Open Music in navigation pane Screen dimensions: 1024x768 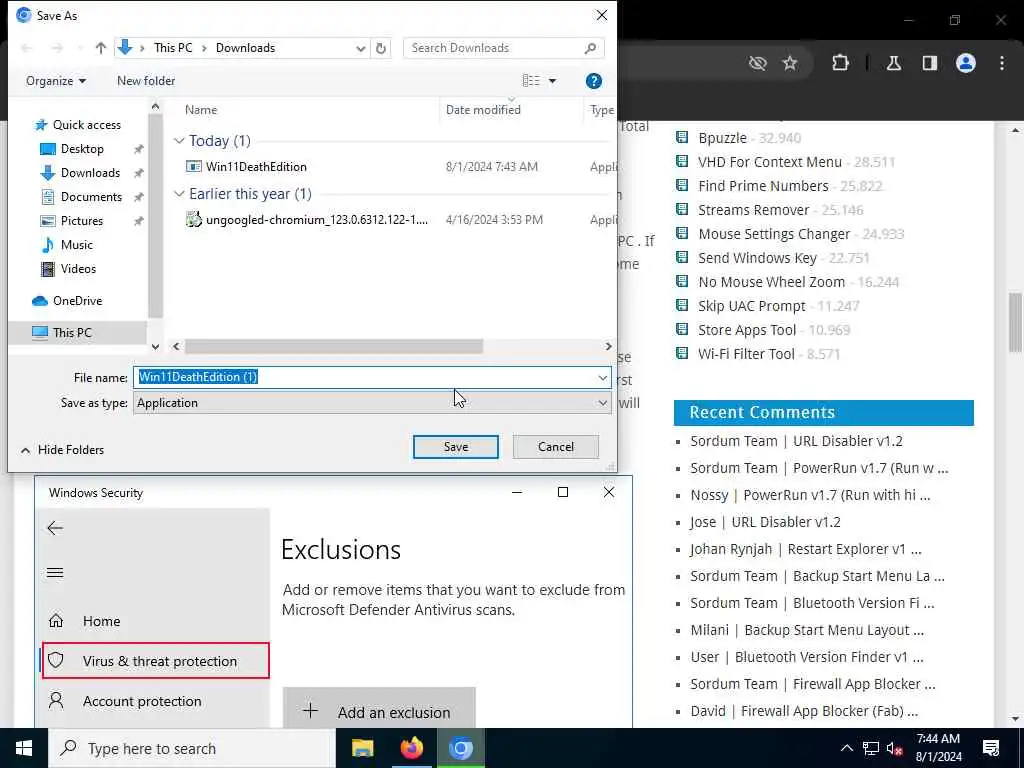(x=76, y=245)
